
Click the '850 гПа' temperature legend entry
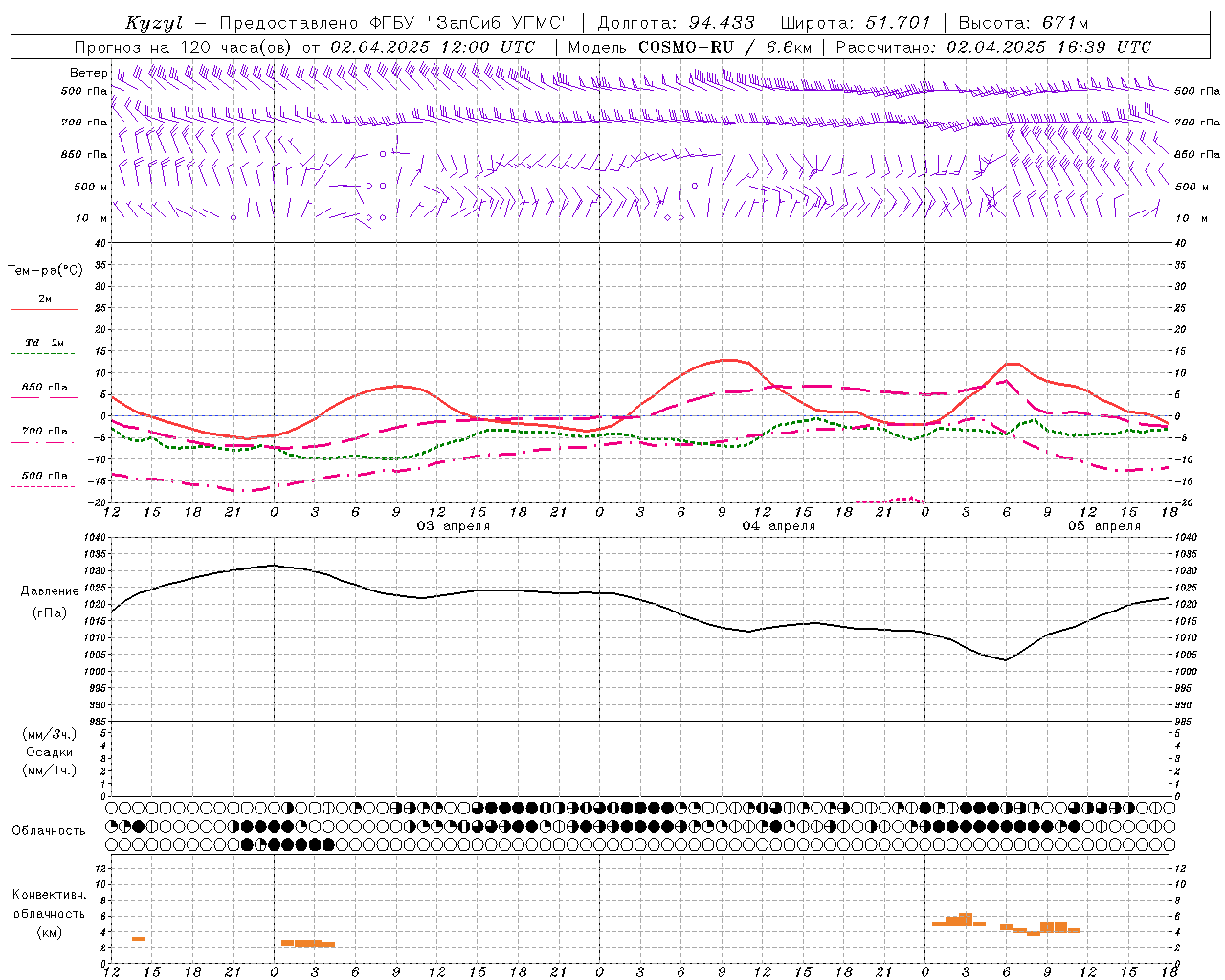45,388
